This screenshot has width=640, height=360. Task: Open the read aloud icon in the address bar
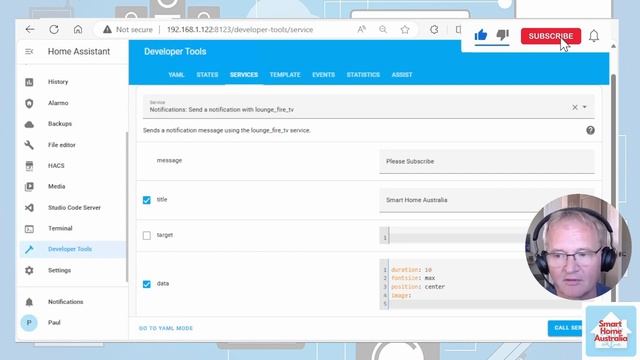(x=362, y=29)
